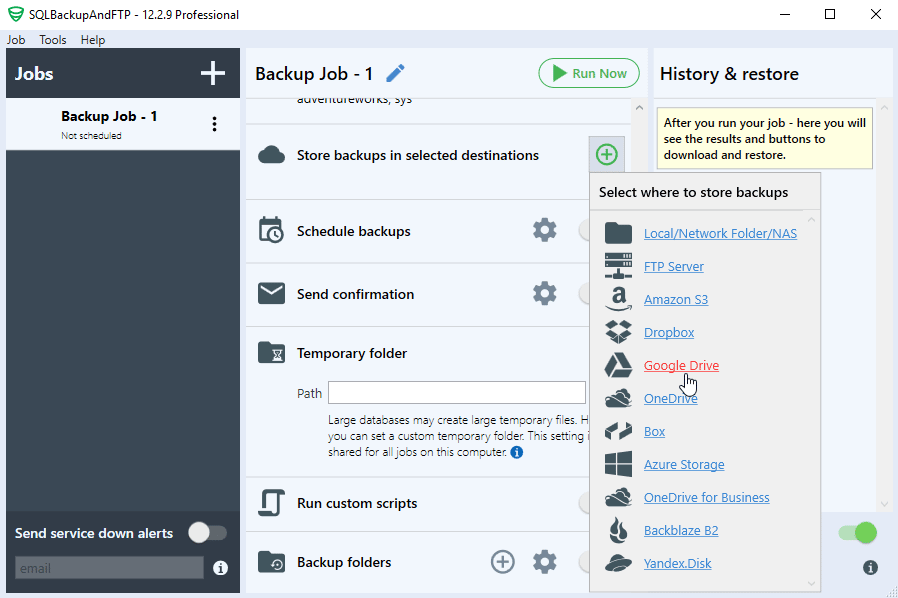Screen dimensions: 898x598
Task: Click the envelope Send confirmation icon
Action: pyautogui.click(x=271, y=293)
